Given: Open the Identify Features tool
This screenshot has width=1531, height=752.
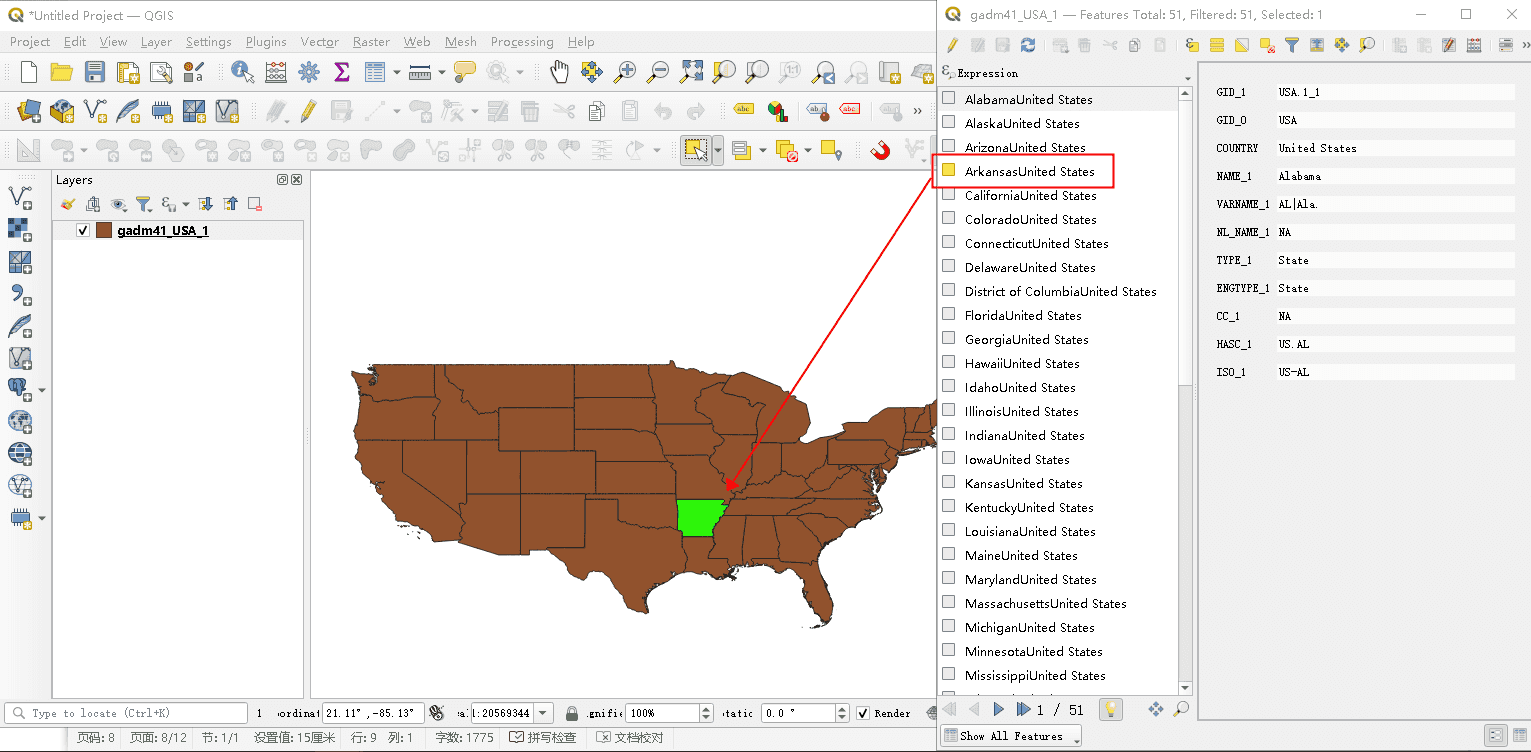Looking at the screenshot, I should (242, 71).
